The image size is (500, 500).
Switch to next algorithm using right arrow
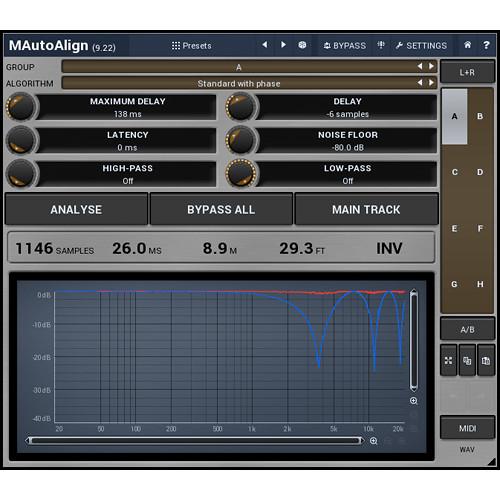pos(431,82)
